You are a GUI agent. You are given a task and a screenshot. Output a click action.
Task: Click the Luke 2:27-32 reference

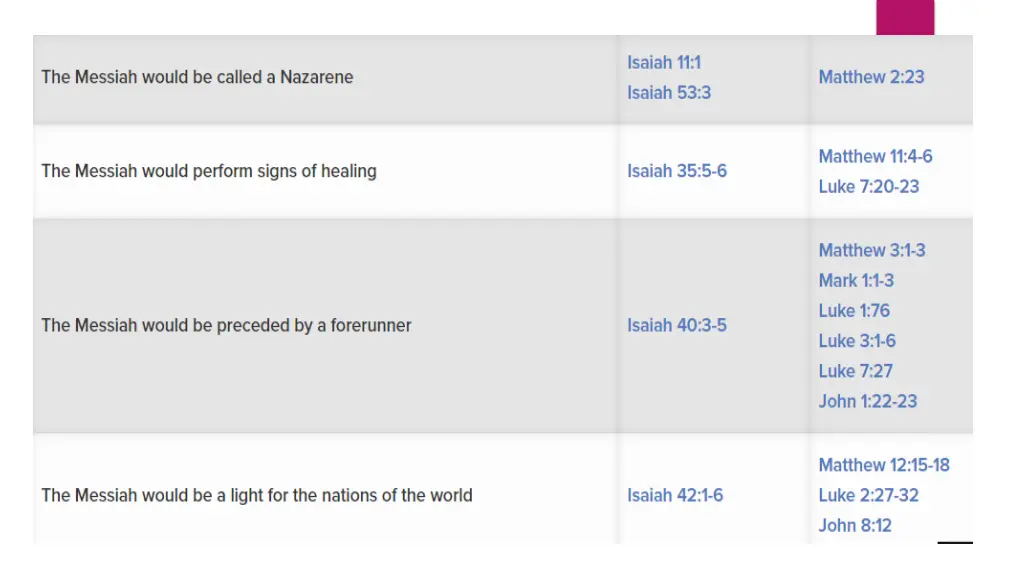[869, 496]
